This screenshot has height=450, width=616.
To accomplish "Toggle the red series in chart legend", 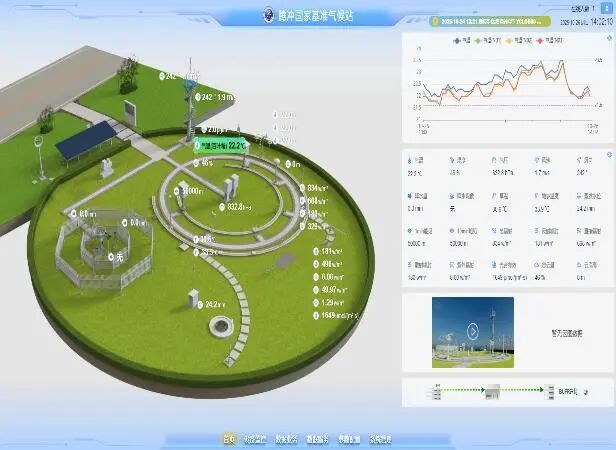I will pyautogui.click(x=543, y=40).
